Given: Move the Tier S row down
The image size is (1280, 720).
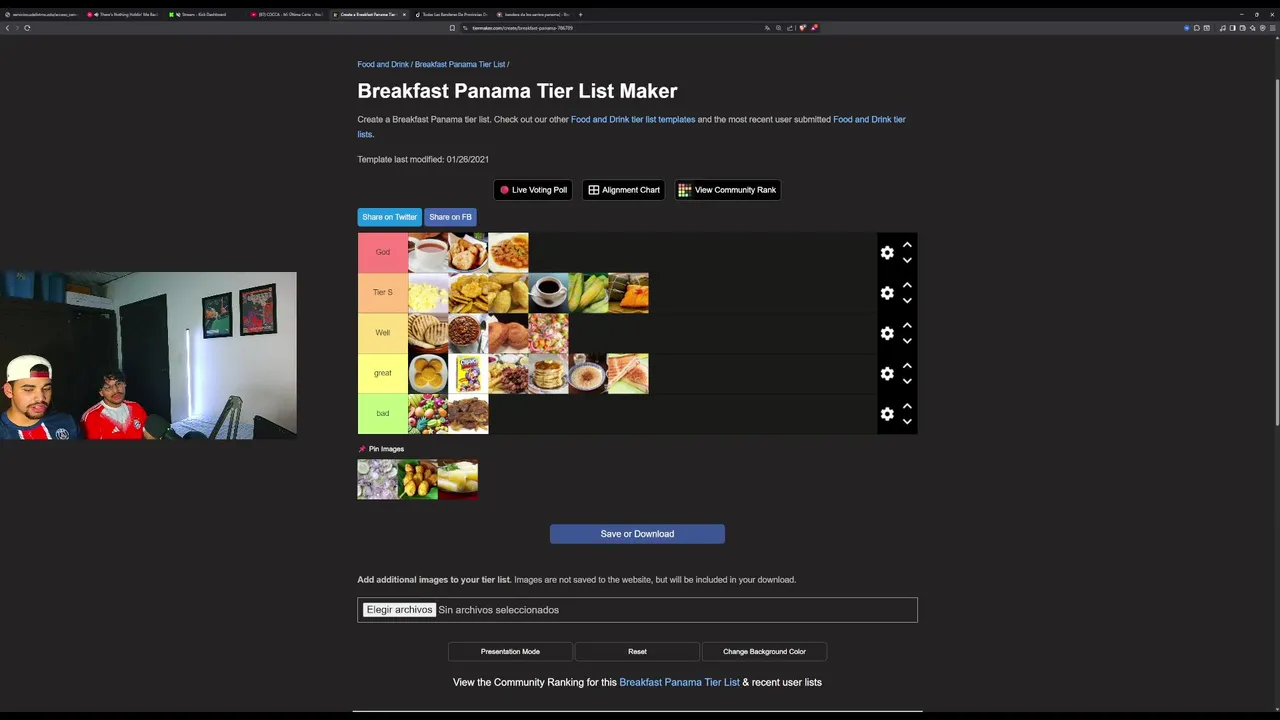Looking at the screenshot, I should click(x=907, y=300).
